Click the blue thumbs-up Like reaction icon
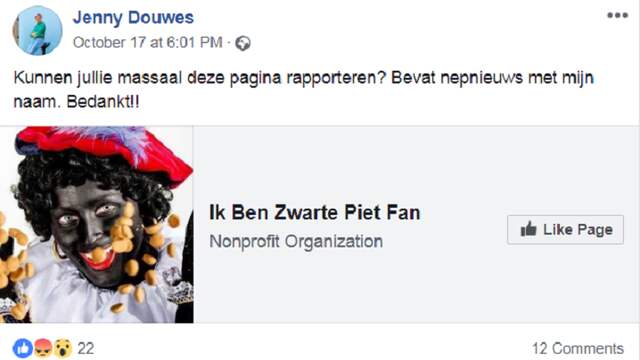Screen dimensions: 640x360 [x=23, y=348]
